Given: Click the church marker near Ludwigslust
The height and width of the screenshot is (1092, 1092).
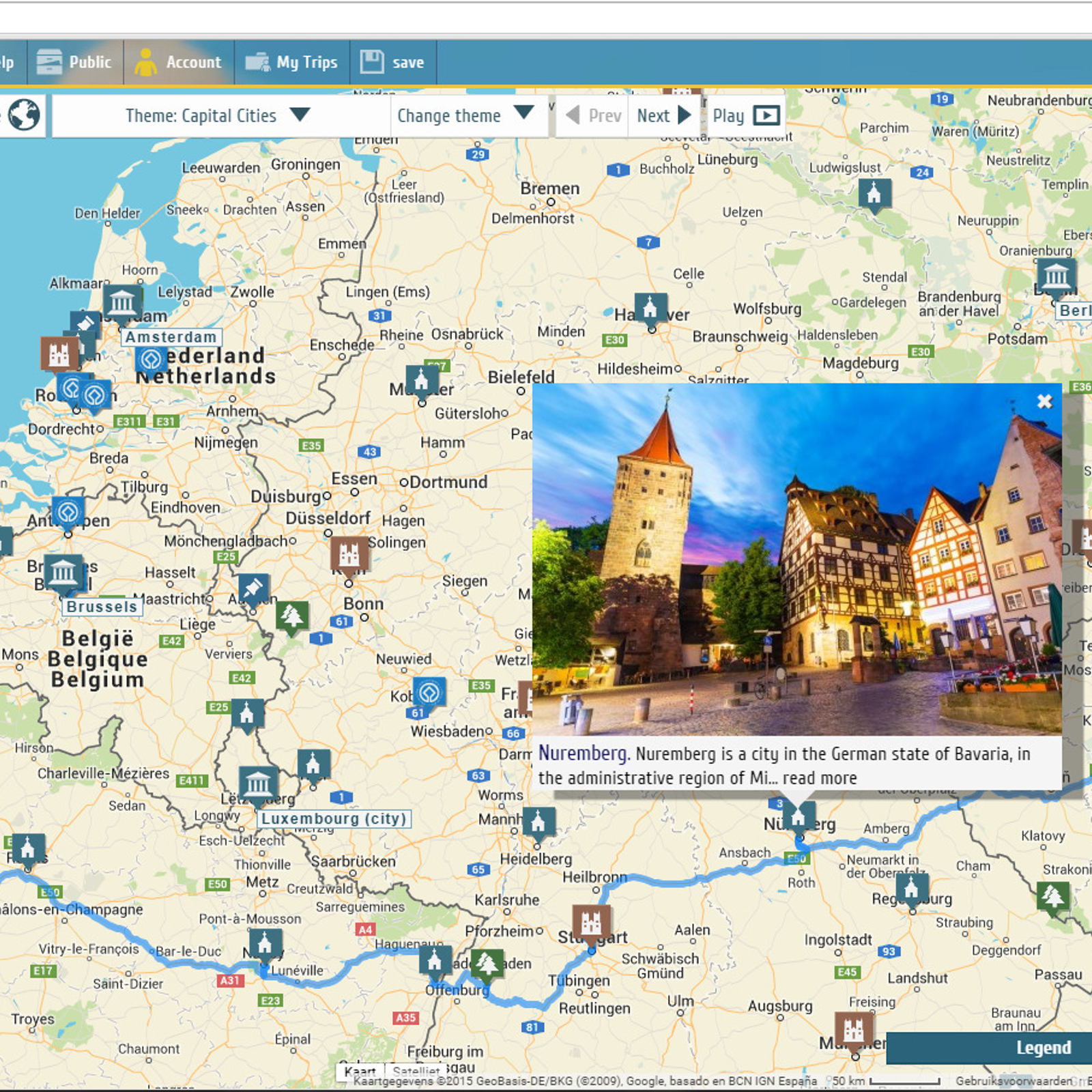Looking at the screenshot, I should tap(875, 195).
